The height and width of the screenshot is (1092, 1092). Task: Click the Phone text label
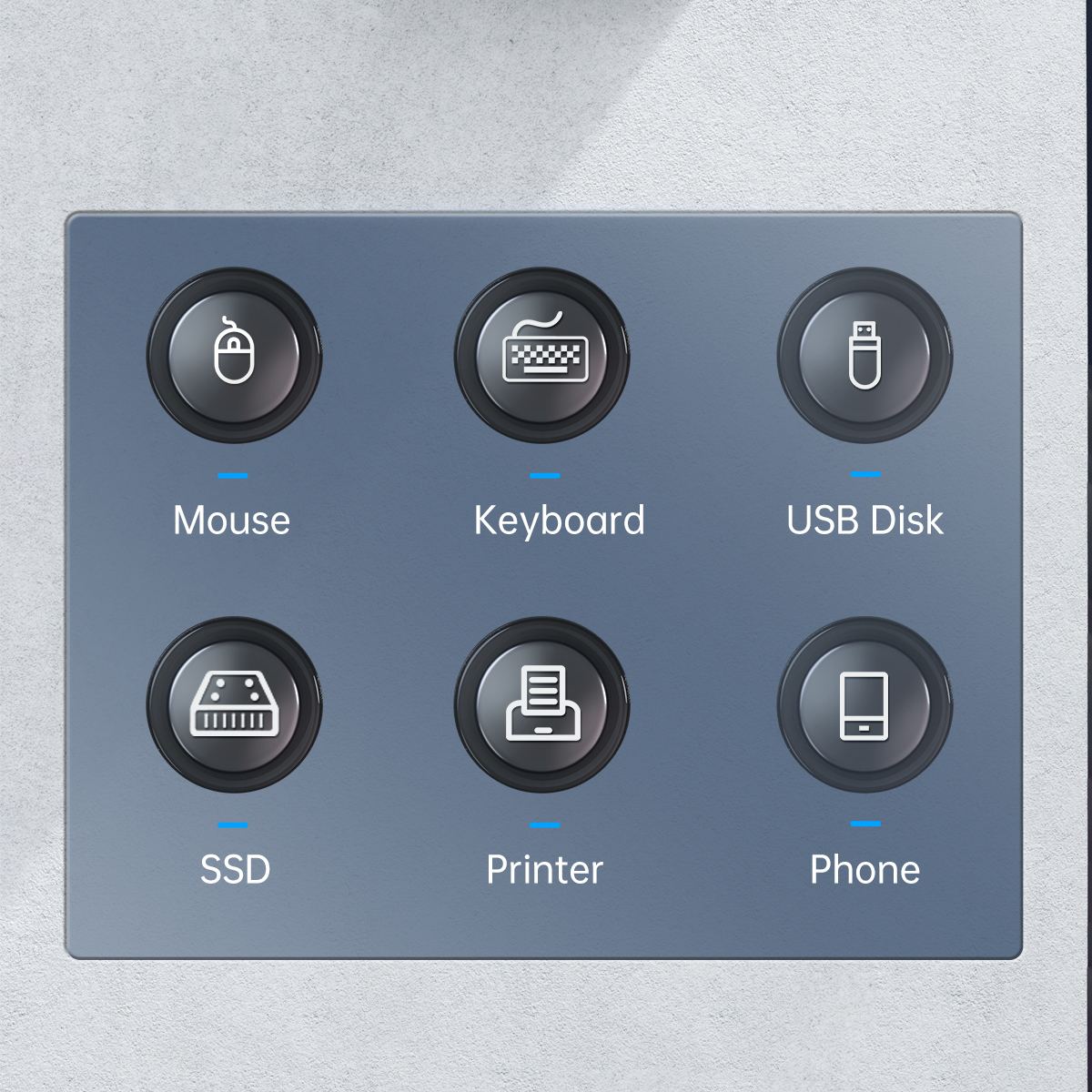[865, 870]
